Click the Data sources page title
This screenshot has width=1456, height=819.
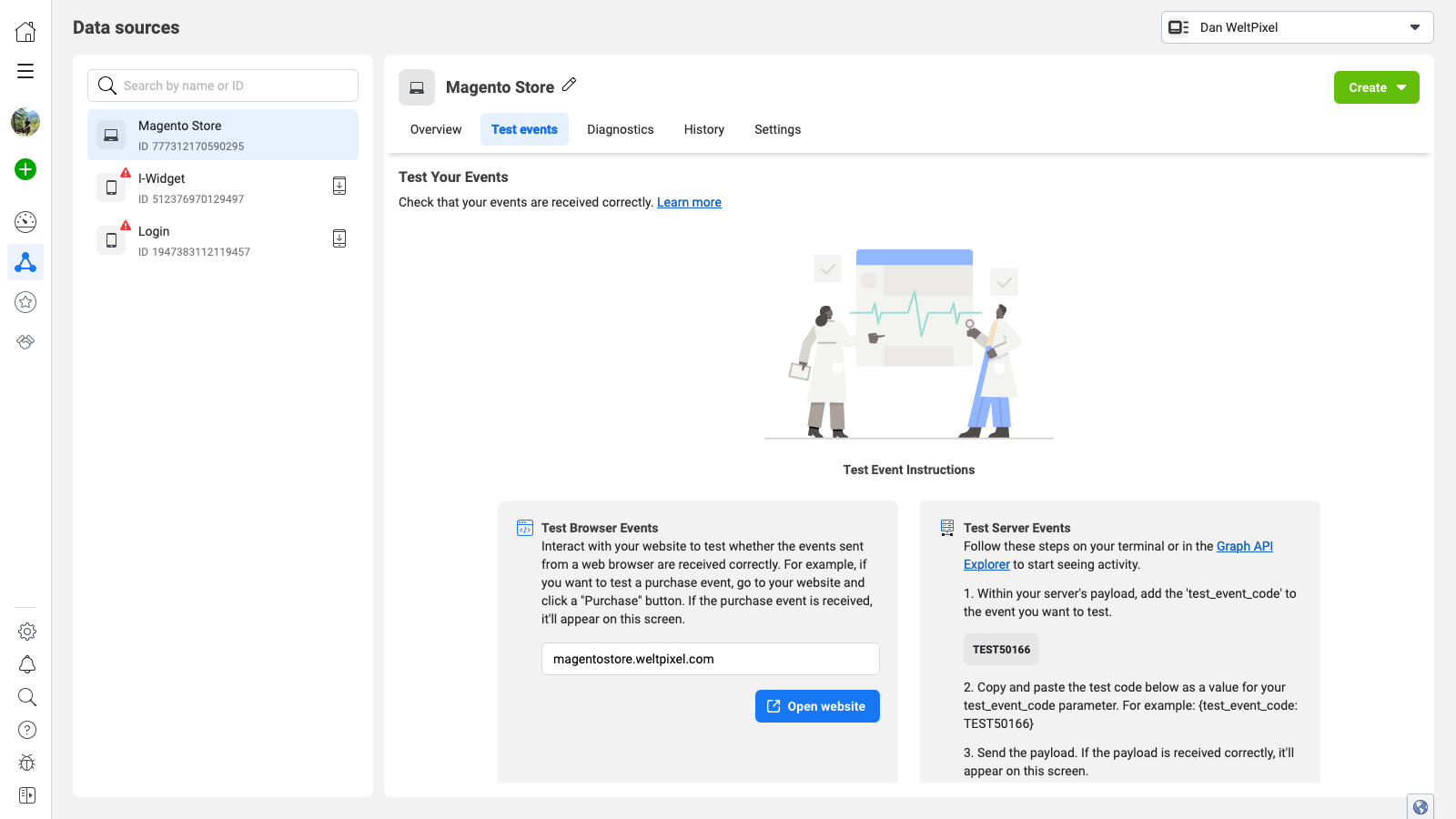[126, 27]
